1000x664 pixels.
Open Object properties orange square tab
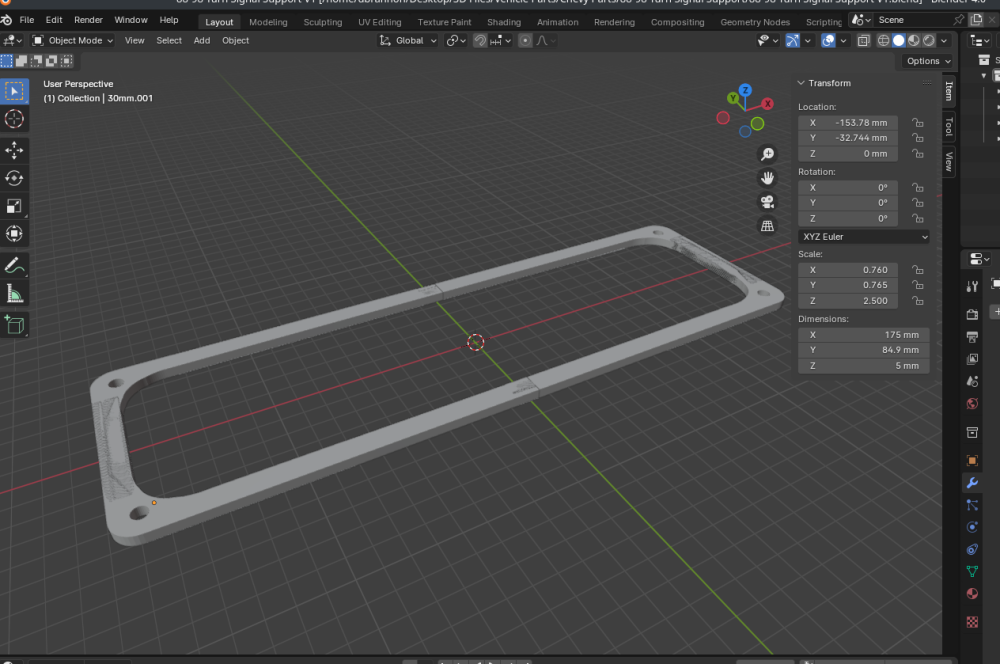click(972, 461)
